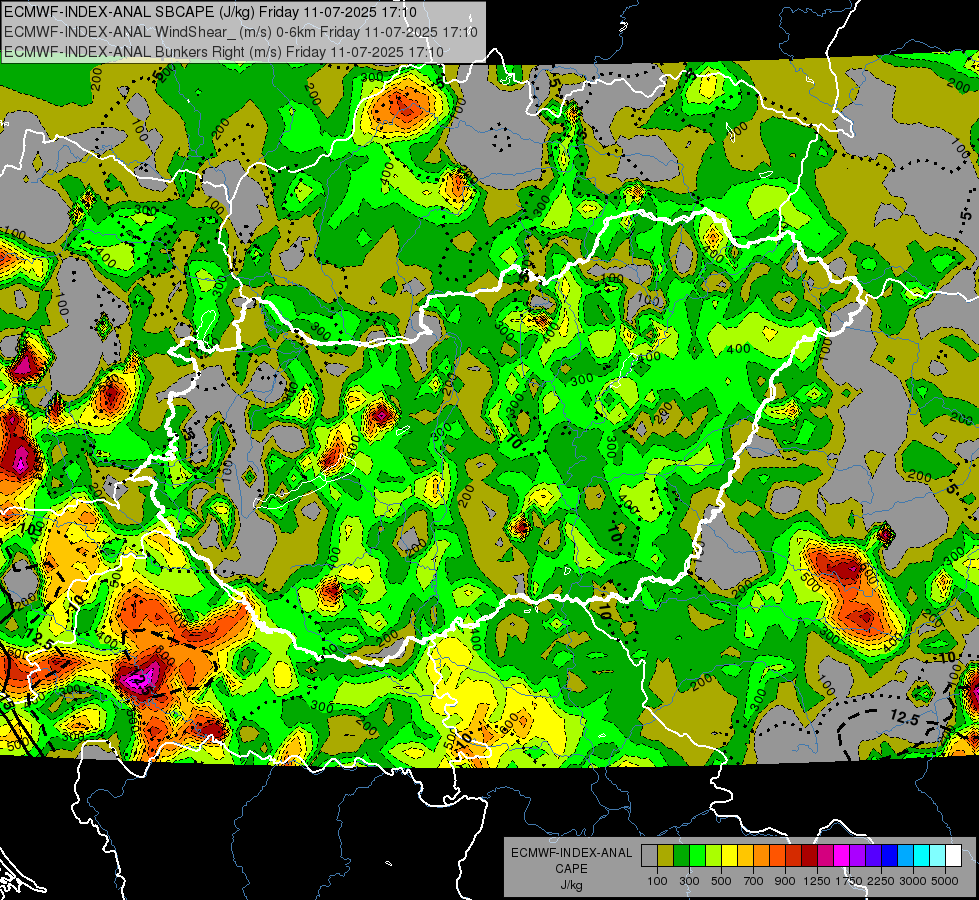This screenshot has width=979, height=900.
Task: Select the cyan swatch after the 3000 tick
Action: tap(922, 855)
